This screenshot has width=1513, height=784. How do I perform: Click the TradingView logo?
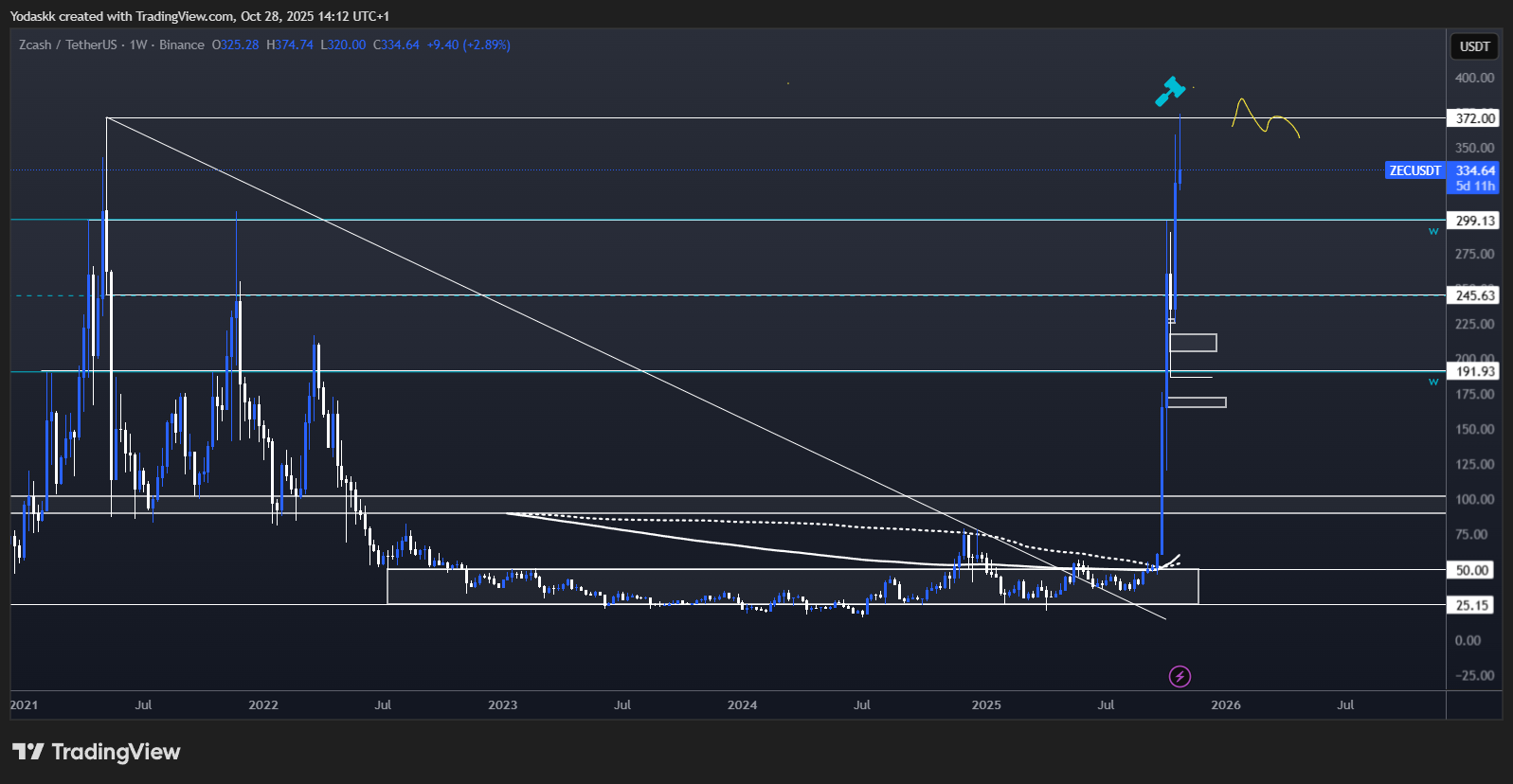click(x=96, y=752)
